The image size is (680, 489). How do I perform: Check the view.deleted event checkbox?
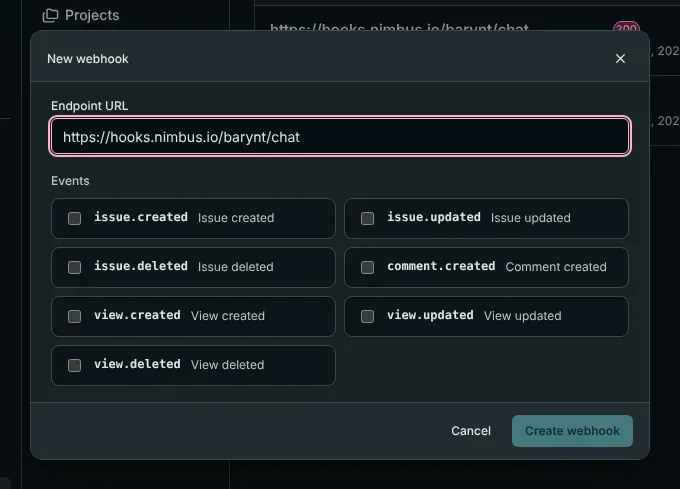tap(75, 365)
